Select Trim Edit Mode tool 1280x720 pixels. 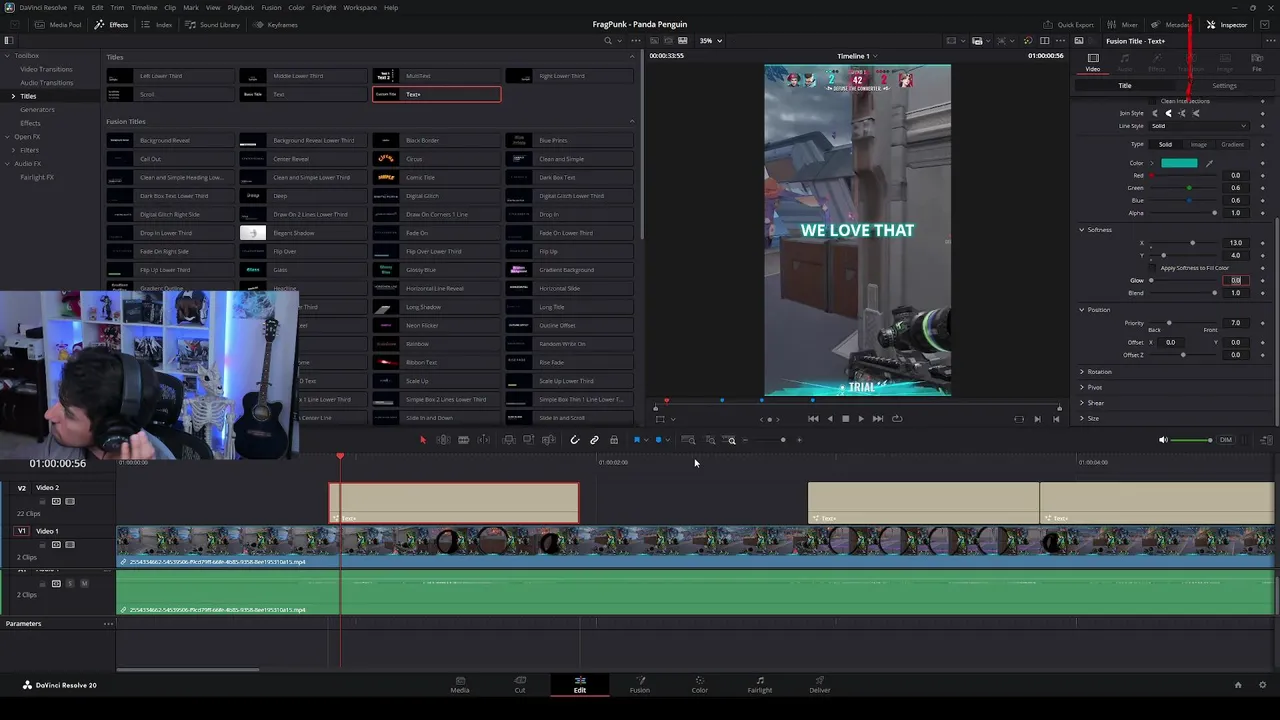[443, 440]
